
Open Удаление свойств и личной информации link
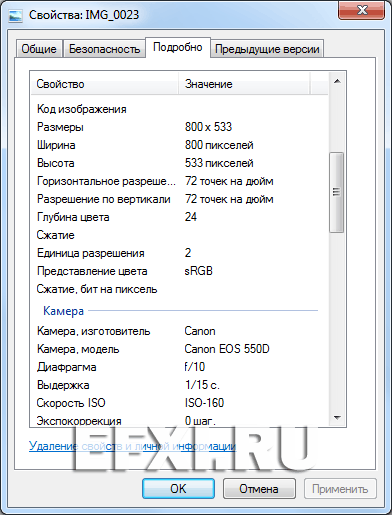coord(132,446)
